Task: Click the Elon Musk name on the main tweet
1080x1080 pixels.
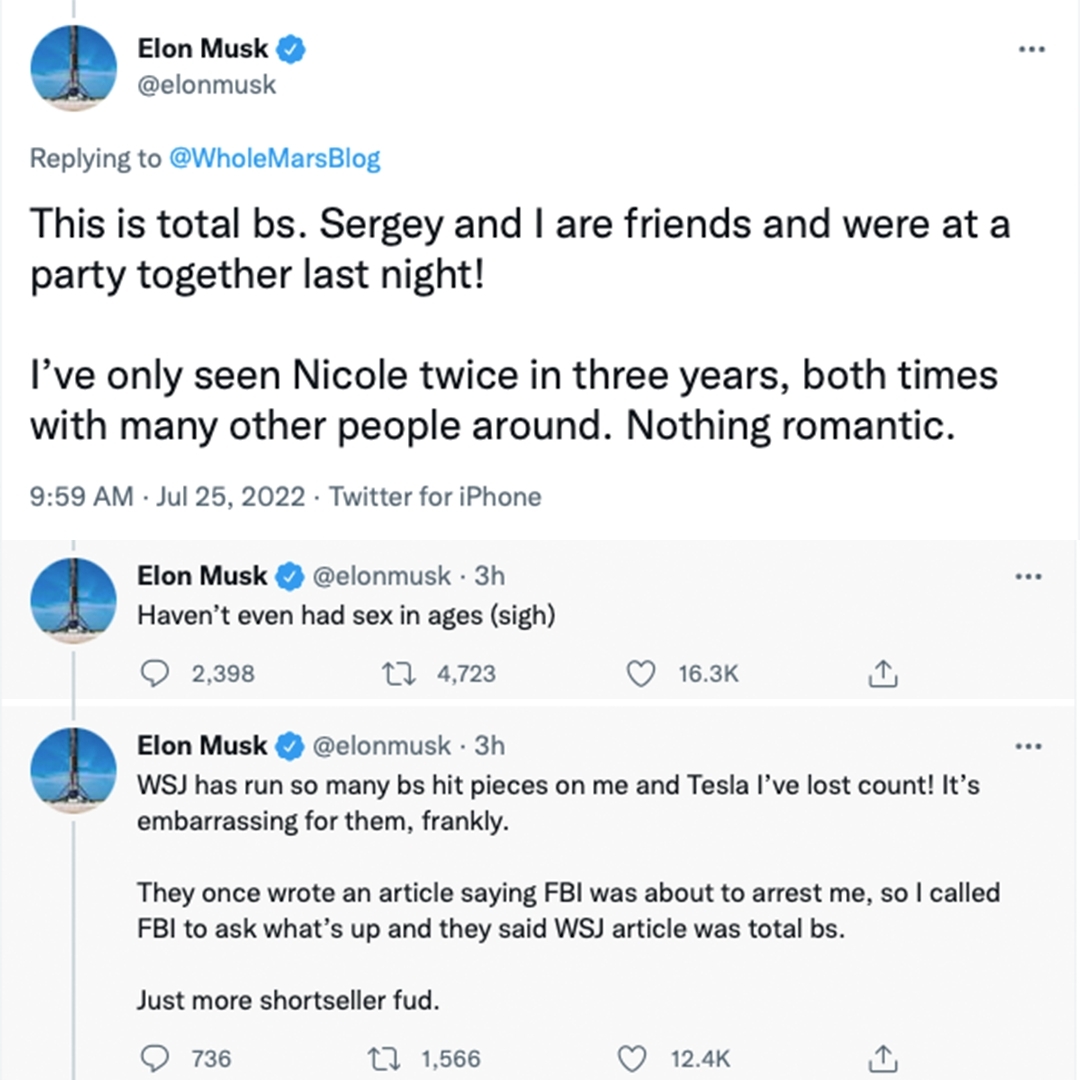Action: (x=201, y=49)
